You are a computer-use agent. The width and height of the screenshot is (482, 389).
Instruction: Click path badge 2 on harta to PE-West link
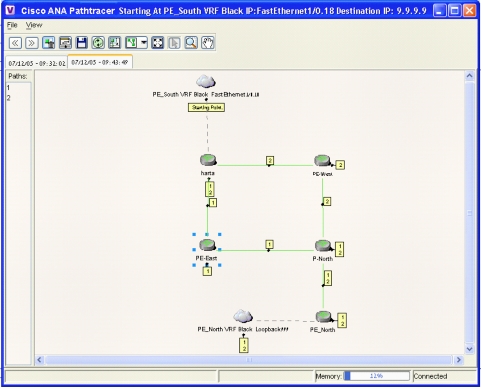pos(270,160)
